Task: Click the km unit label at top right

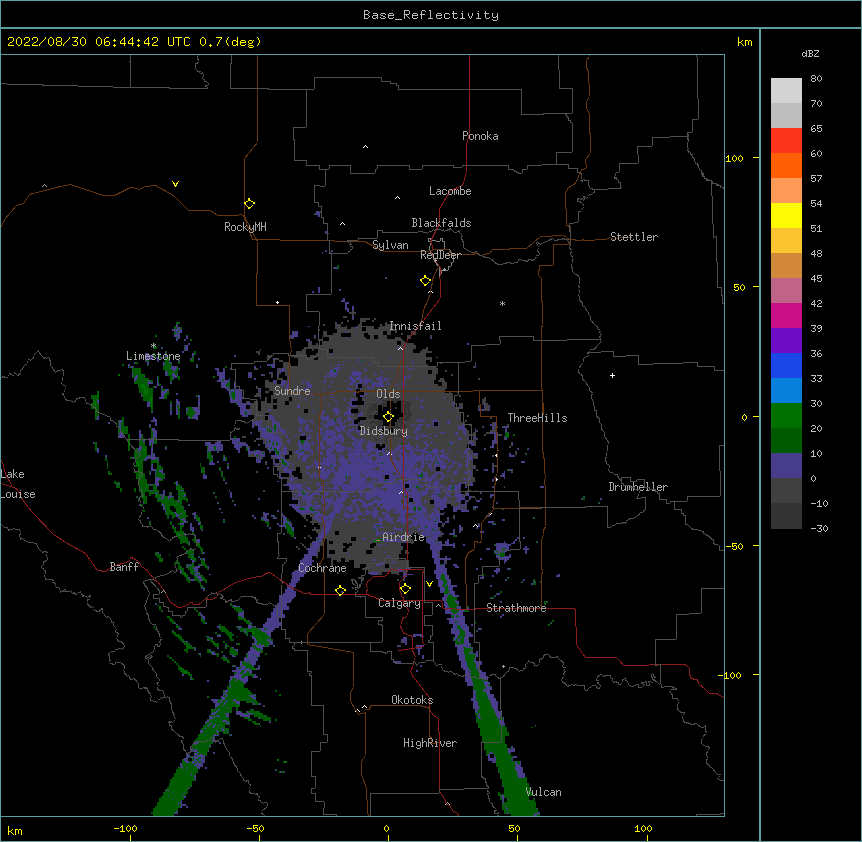Action: tap(745, 42)
